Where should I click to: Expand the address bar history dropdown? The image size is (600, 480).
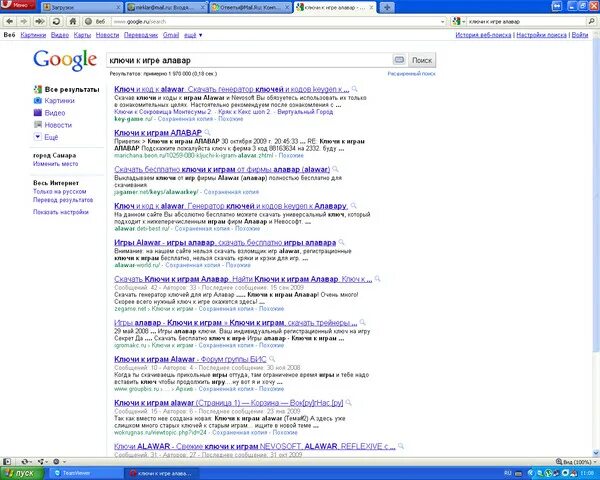pyautogui.click(x=443, y=22)
